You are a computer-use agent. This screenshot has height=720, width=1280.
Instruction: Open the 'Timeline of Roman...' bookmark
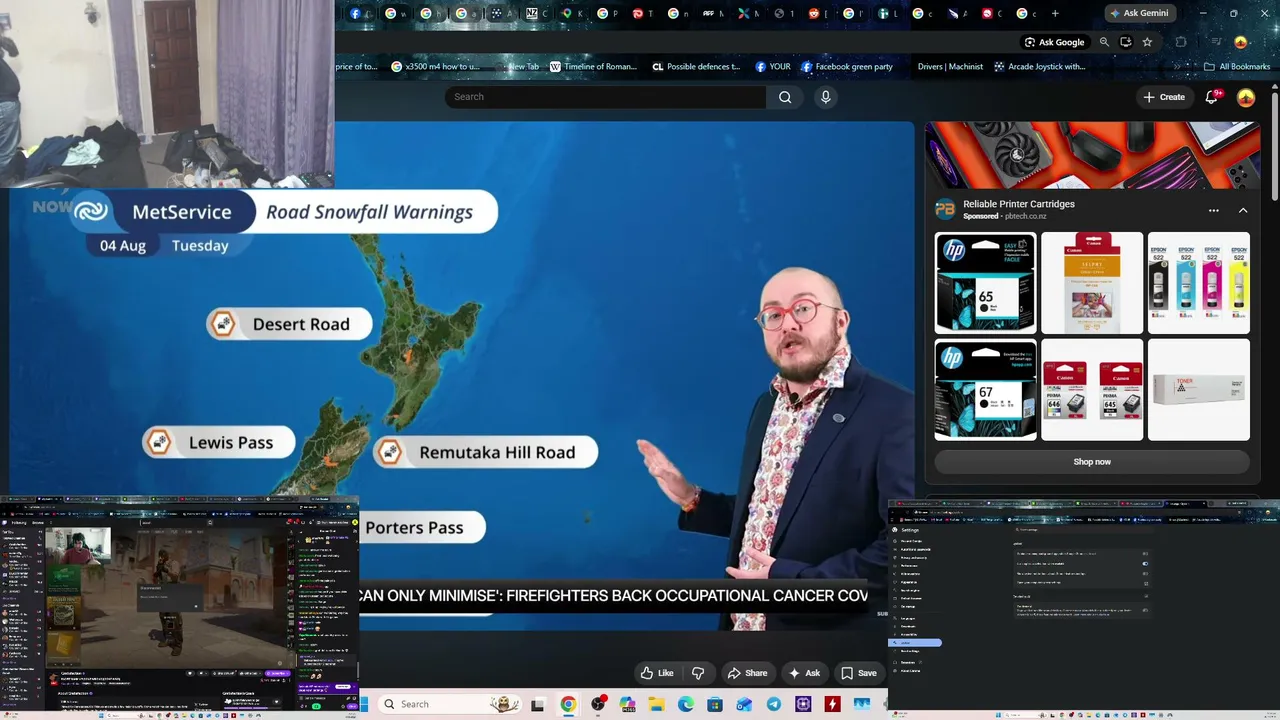coord(593,67)
